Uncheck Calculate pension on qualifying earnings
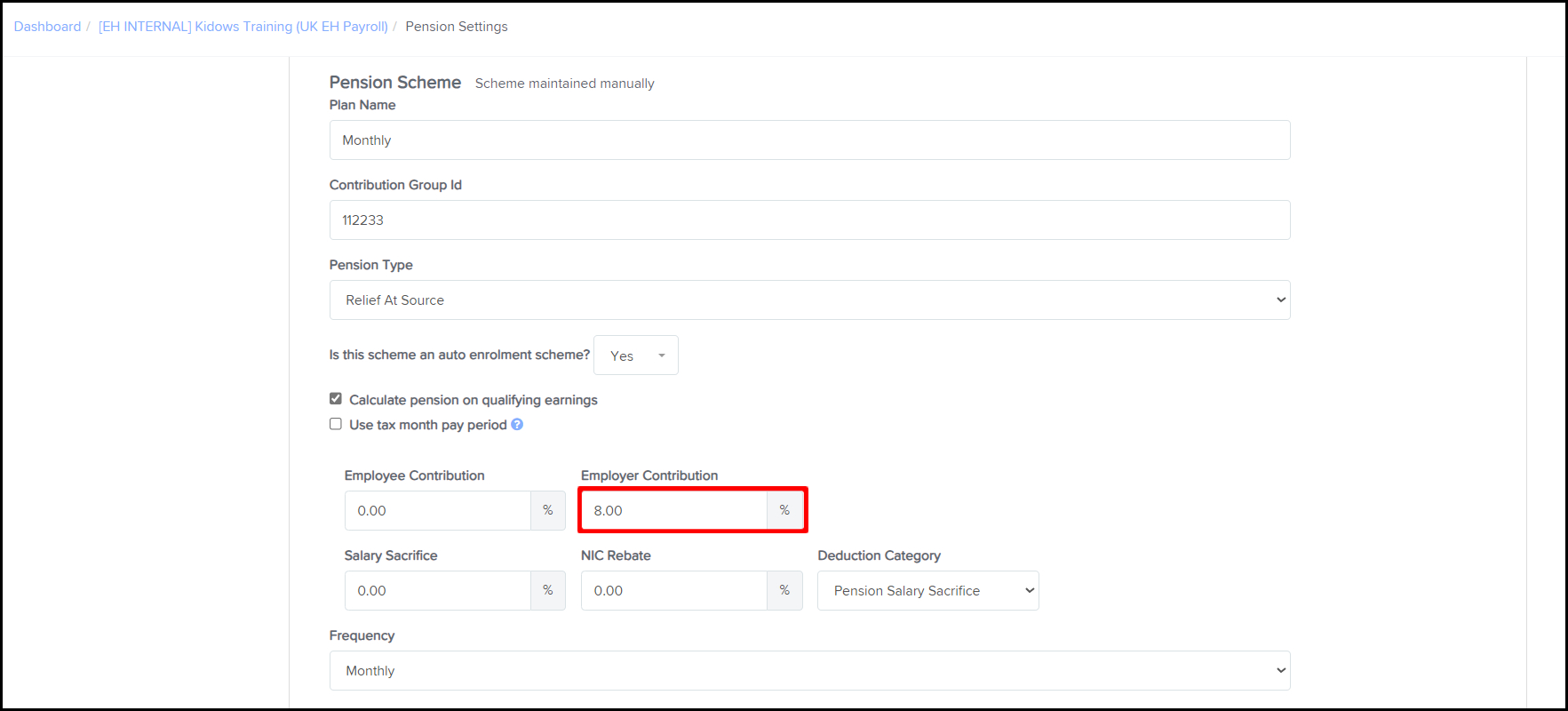The height and width of the screenshot is (711, 1568). (336, 399)
